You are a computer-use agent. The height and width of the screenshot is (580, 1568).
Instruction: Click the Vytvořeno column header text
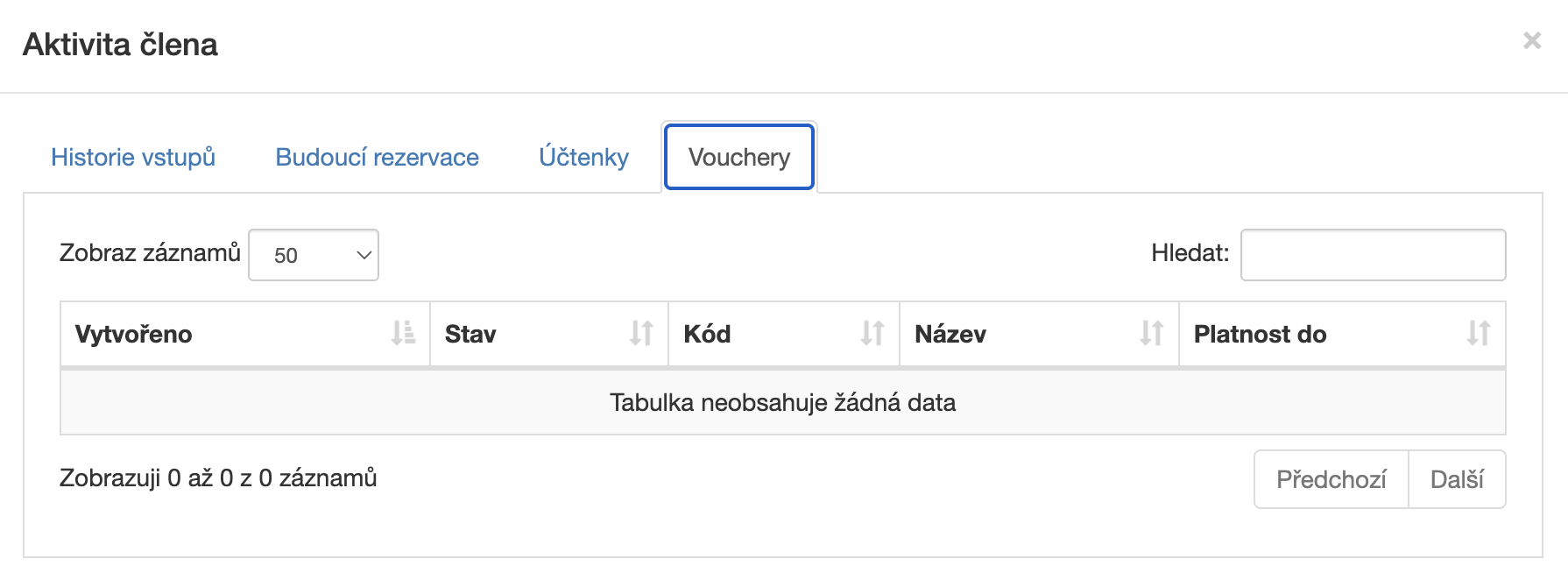click(134, 334)
